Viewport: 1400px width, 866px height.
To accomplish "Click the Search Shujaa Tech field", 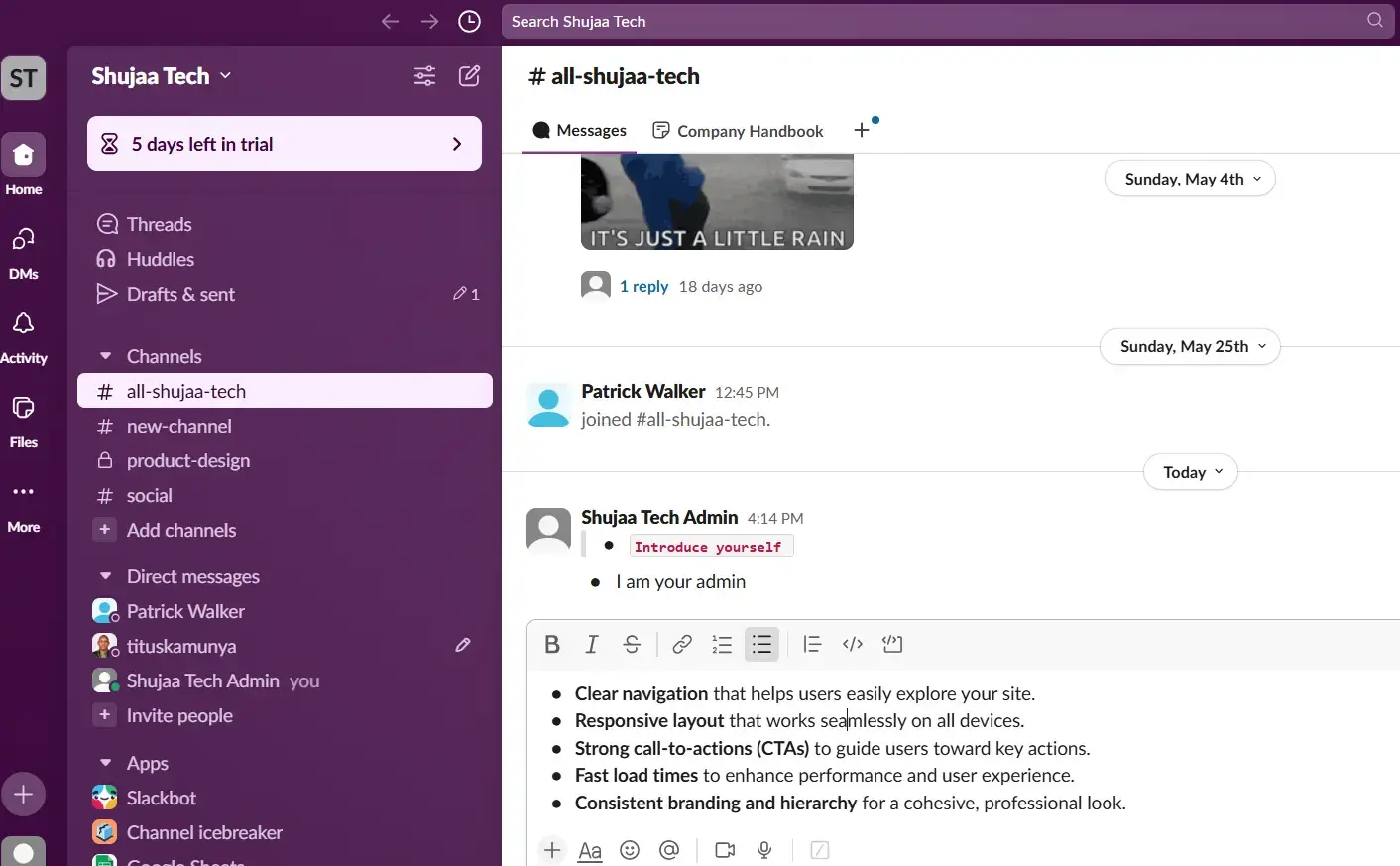I will coord(932,22).
